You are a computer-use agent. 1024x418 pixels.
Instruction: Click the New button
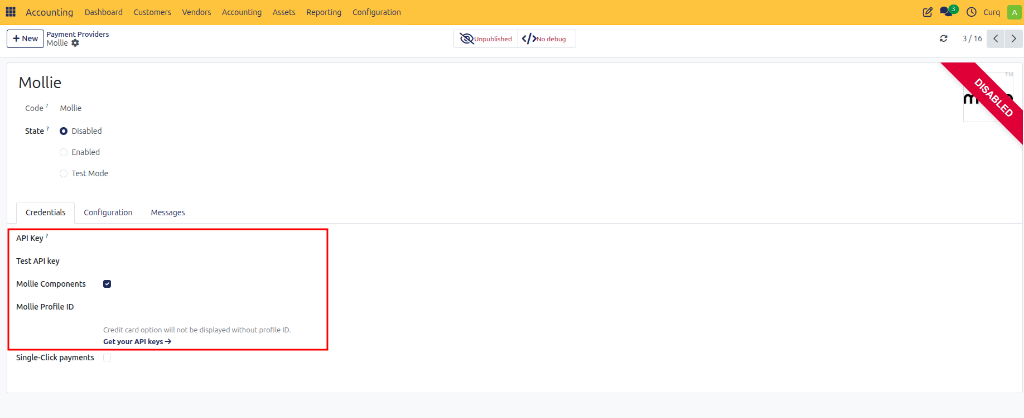tap(25, 39)
